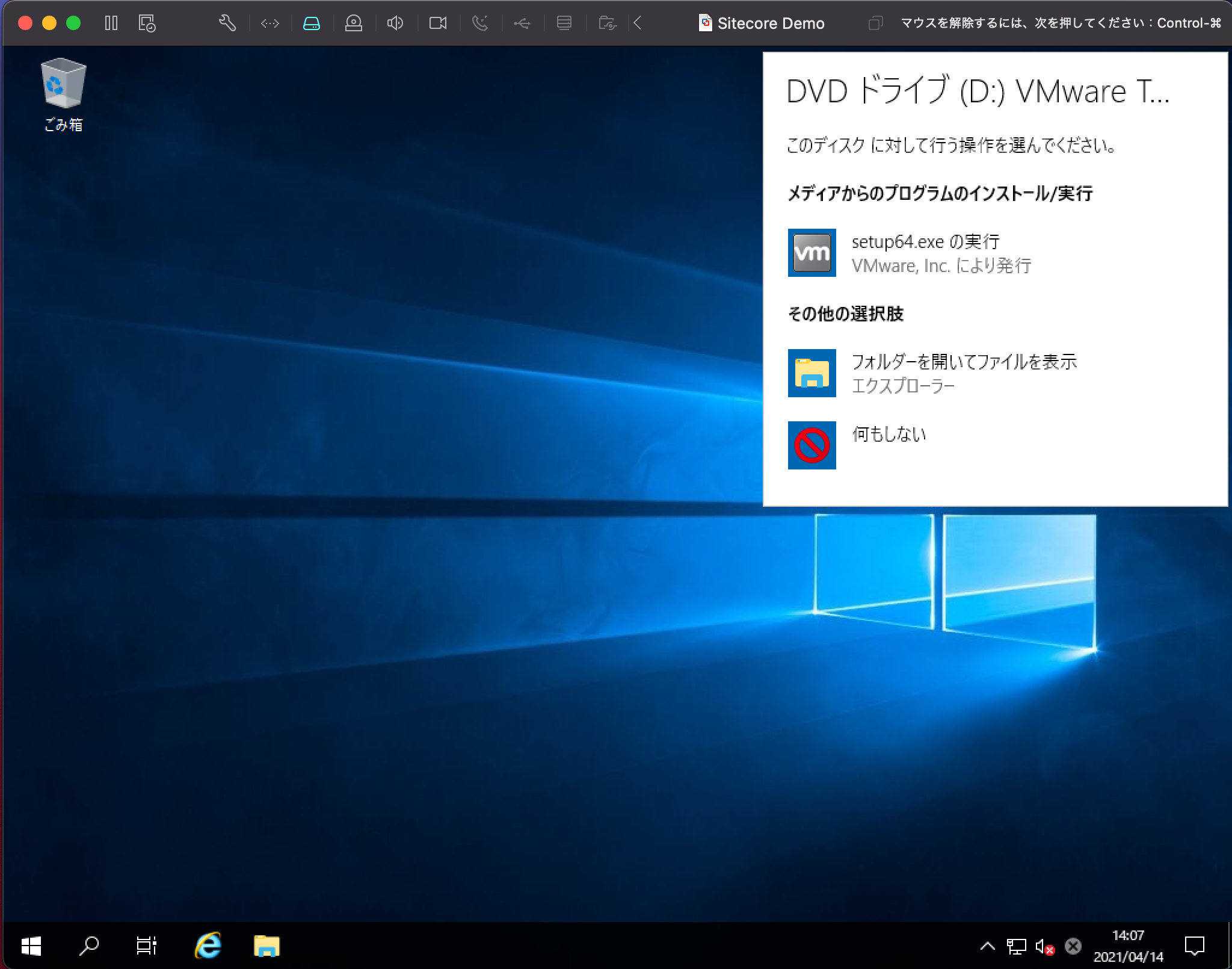
Task: Open the USB devices icon in toolbar
Action: coord(522,23)
